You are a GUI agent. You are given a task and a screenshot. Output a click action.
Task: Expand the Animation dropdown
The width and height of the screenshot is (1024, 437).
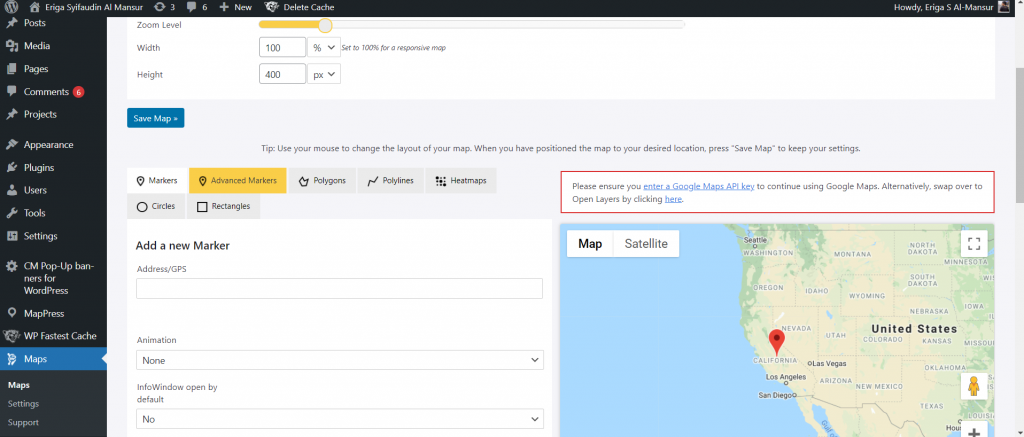click(339, 360)
